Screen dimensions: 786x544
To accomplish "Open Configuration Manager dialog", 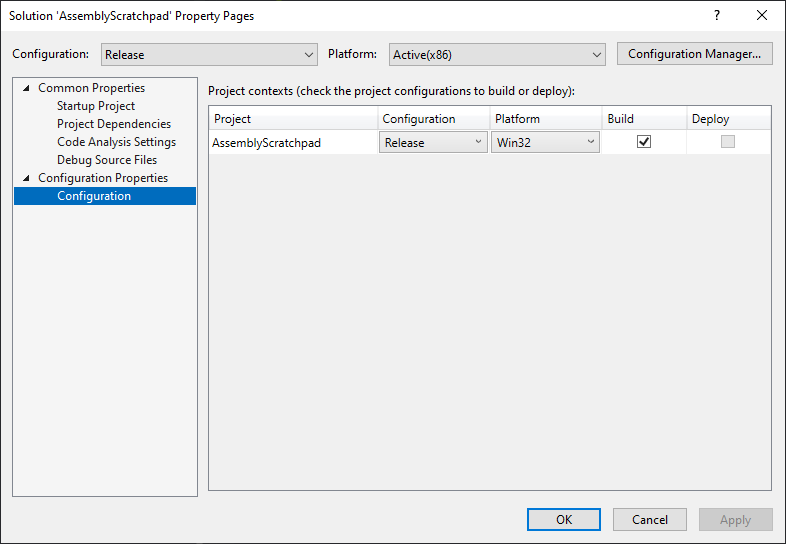I will 694,54.
